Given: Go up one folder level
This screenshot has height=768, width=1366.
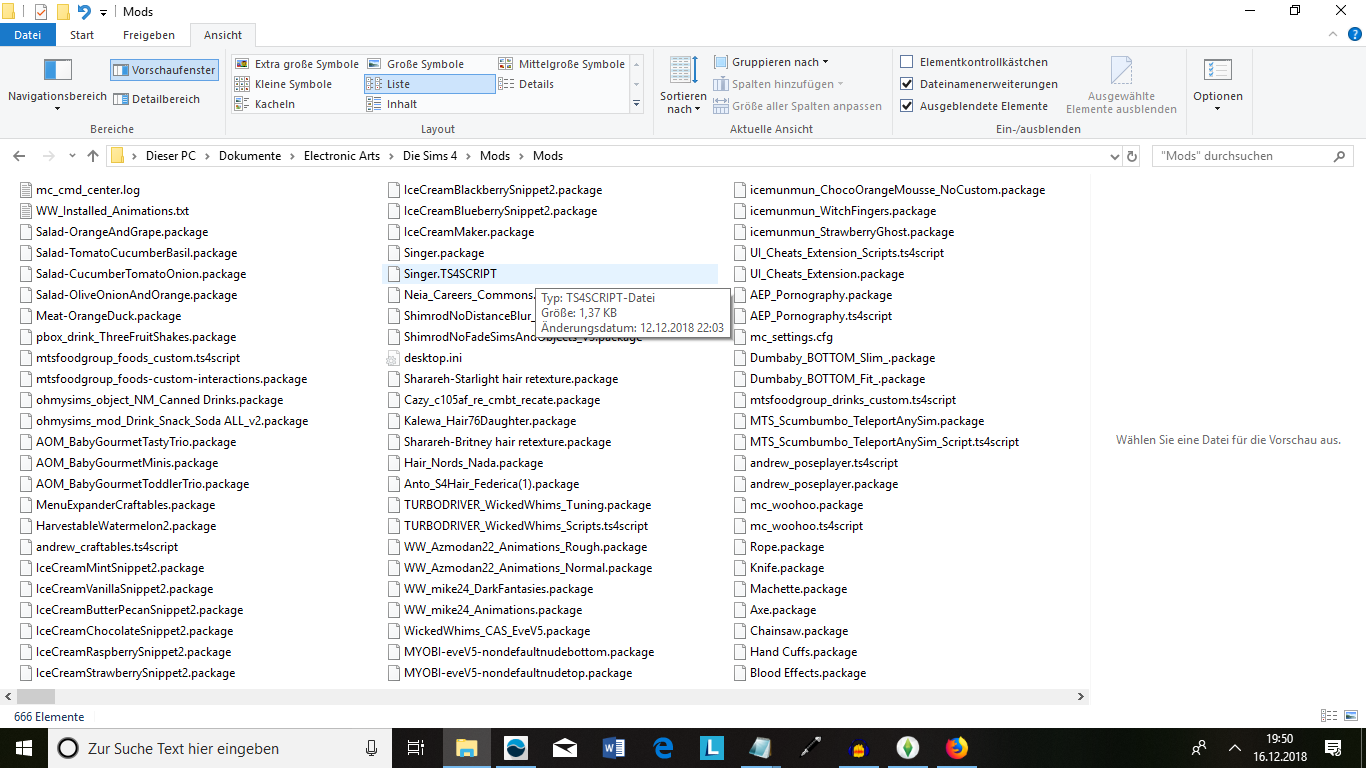Looking at the screenshot, I should pyautogui.click(x=93, y=156).
